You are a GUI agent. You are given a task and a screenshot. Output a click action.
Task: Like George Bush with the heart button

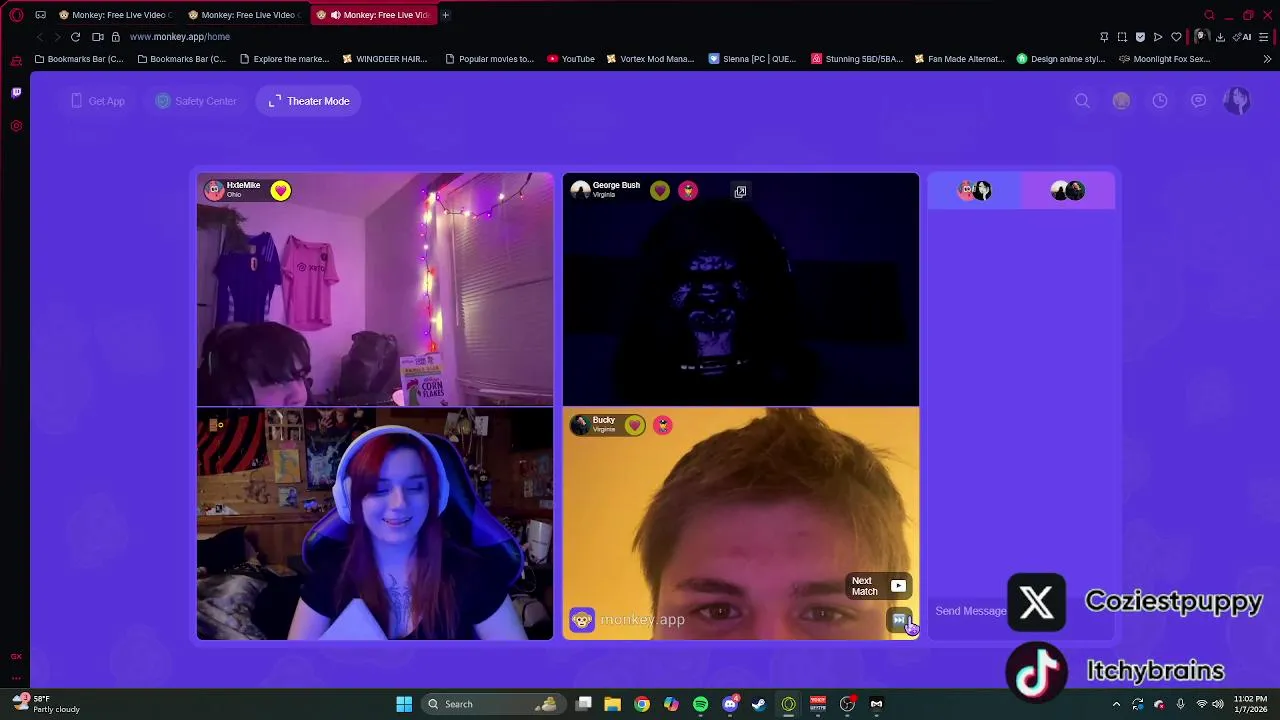click(x=659, y=190)
